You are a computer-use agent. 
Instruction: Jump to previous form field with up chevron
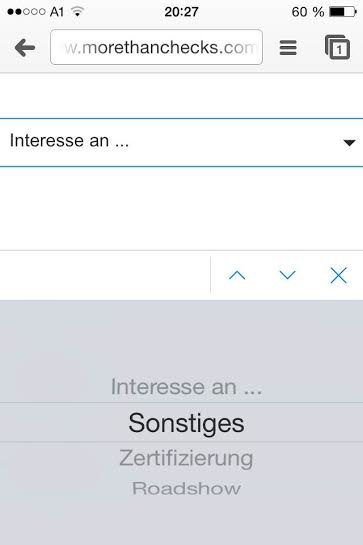tap(237, 275)
